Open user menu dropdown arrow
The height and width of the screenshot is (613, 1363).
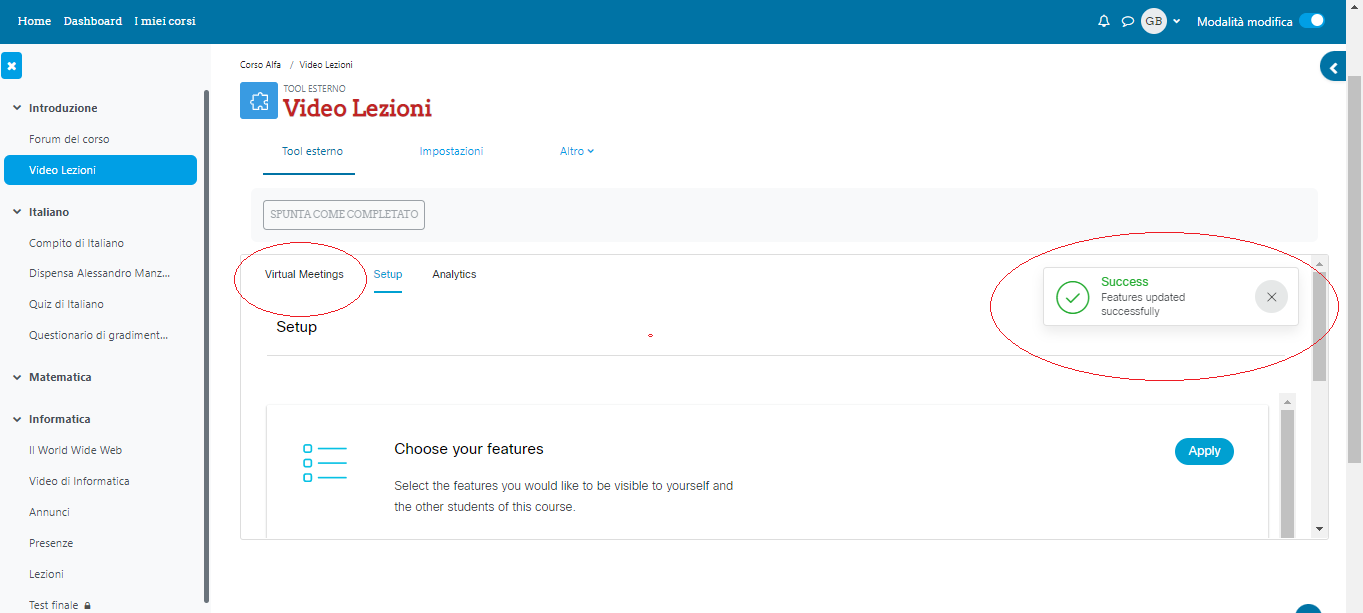pyautogui.click(x=1176, y=21)
